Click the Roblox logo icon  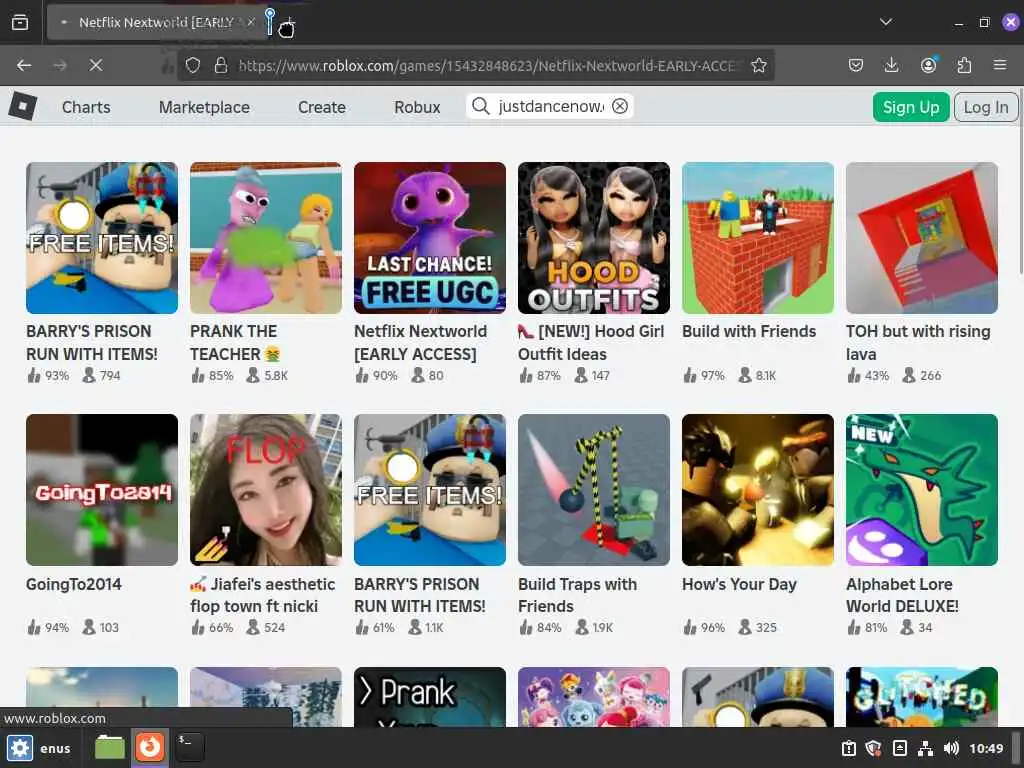23,106
